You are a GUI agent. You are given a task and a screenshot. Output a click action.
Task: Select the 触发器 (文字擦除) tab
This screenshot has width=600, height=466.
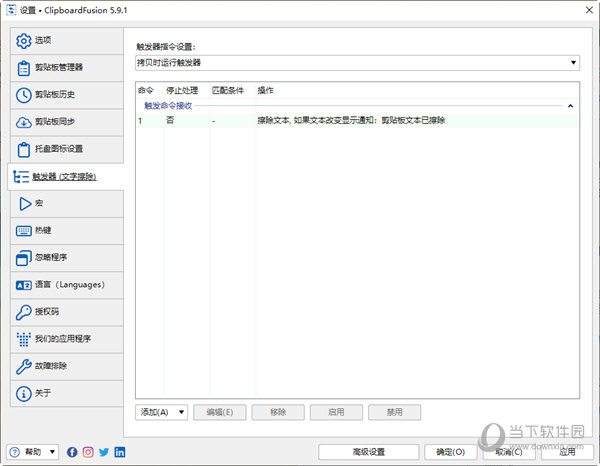coord(66,176)
